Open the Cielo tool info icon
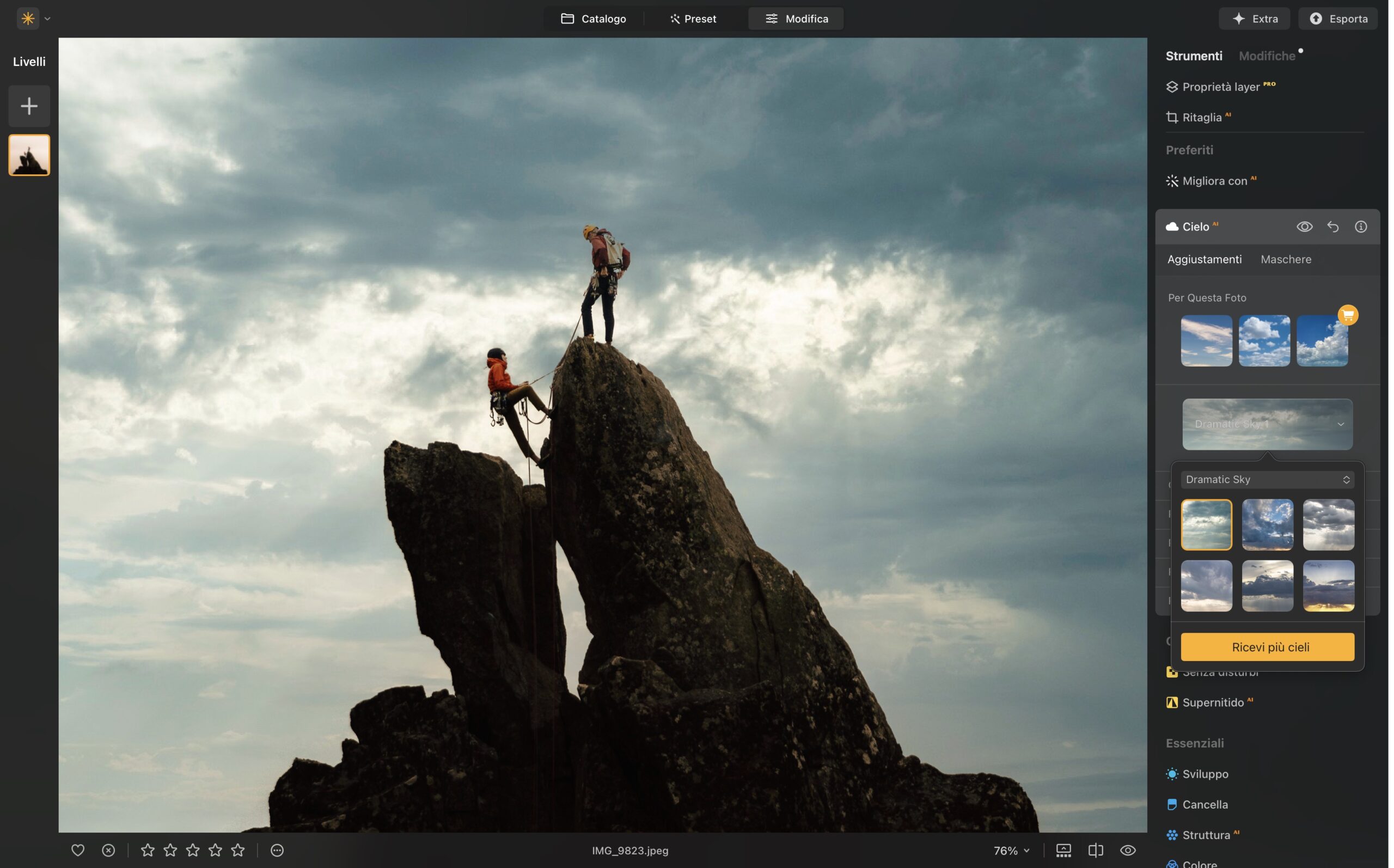 [x=1361, y=227]
